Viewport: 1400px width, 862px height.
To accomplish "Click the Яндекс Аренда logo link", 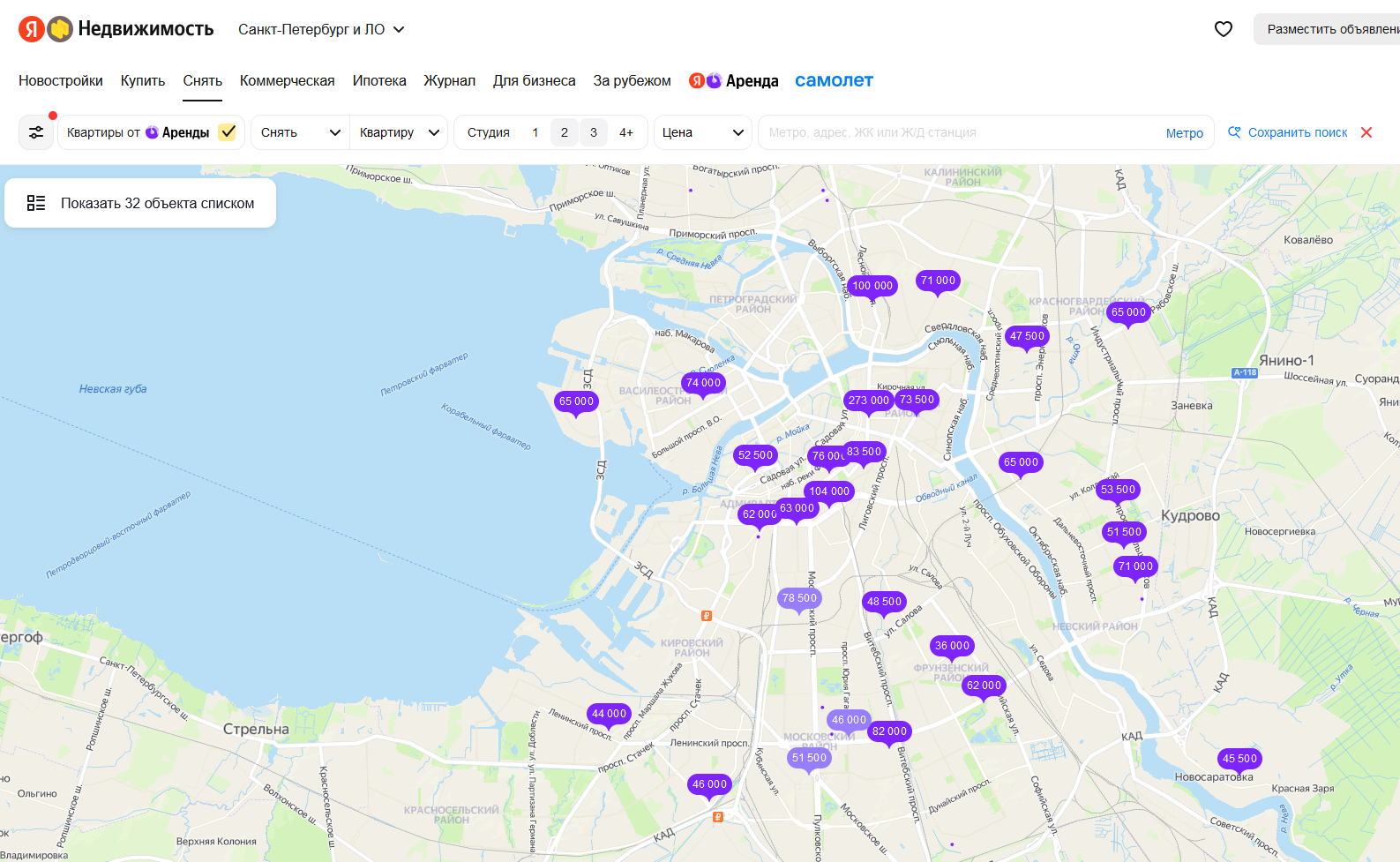I will (734, 81).
